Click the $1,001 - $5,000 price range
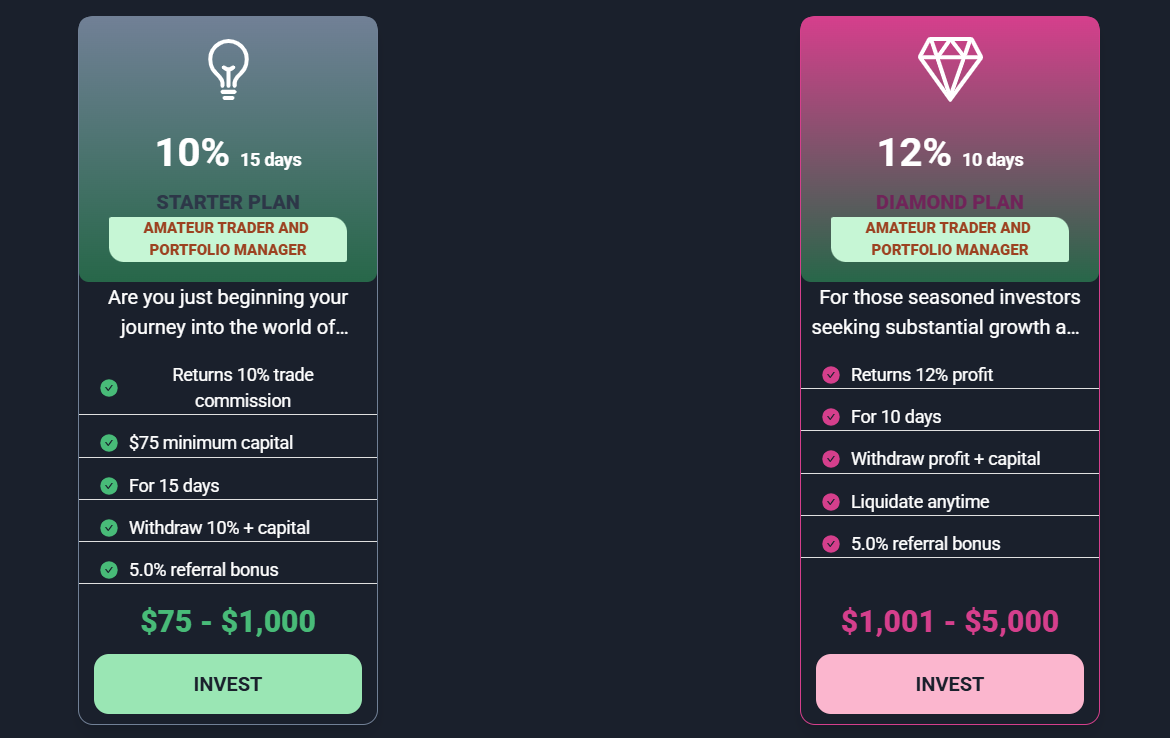Image resolution: width=1170 pixels, height=738 pixels. click(950, 621)
